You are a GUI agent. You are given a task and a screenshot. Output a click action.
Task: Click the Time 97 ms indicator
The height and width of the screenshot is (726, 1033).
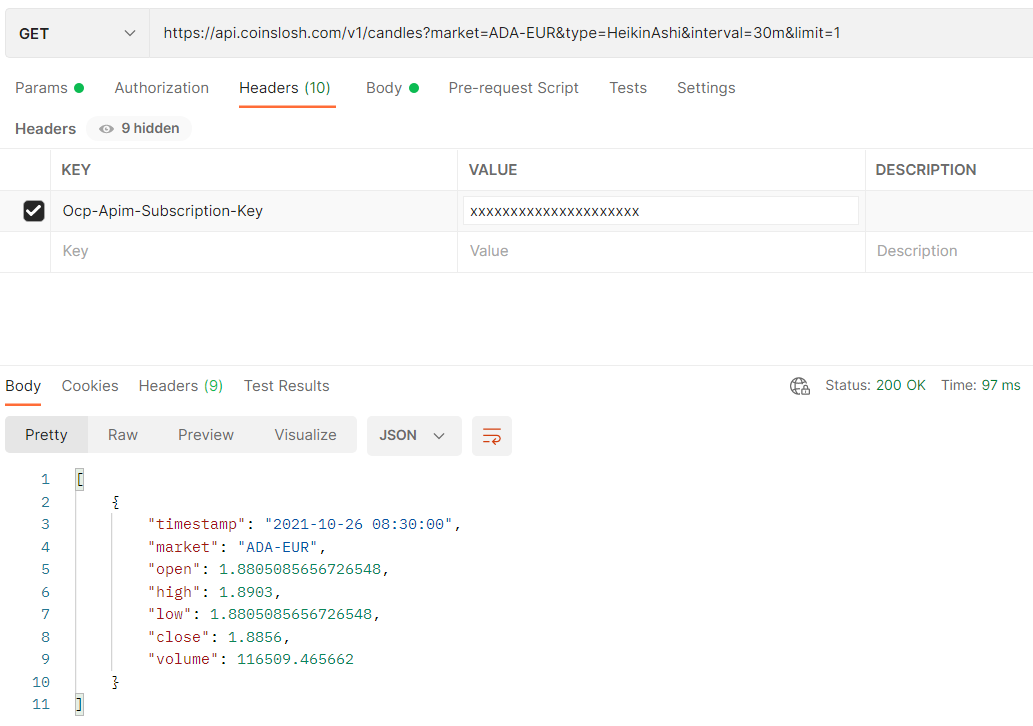[981, 385]
